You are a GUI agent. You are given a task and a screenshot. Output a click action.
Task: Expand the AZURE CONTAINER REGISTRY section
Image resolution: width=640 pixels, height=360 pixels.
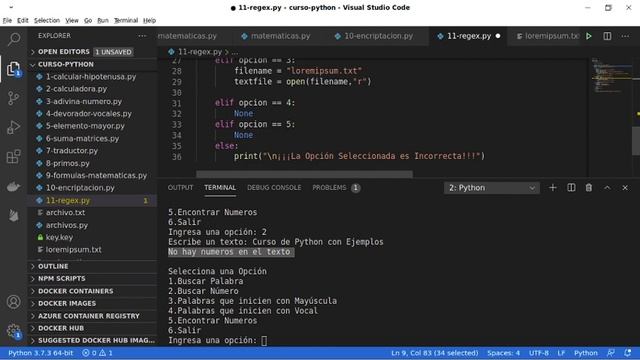[x=92, y=316]
